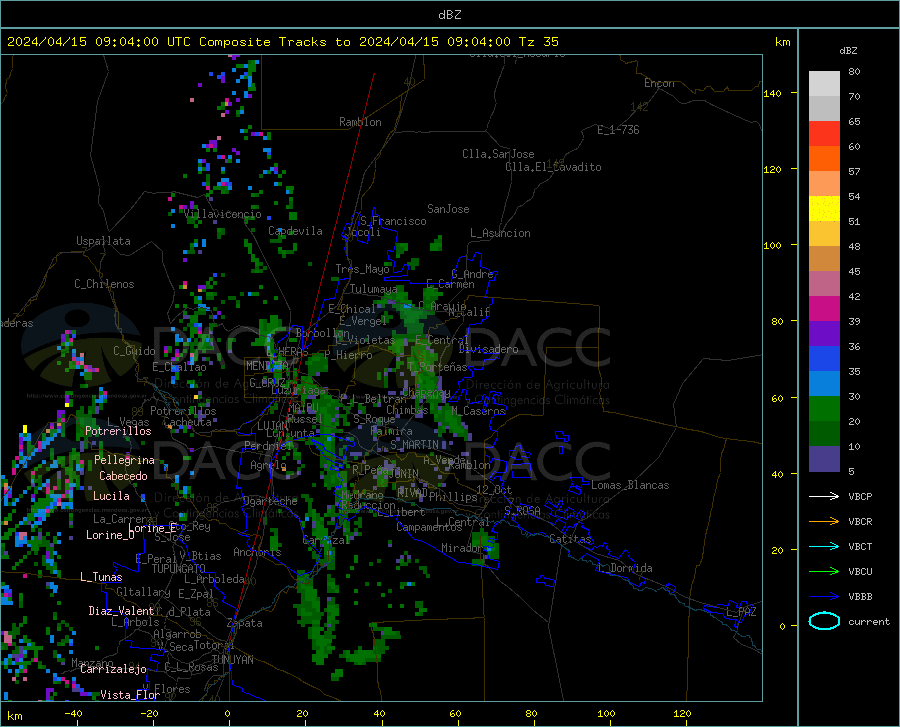Click the TUNUYAN city label
900x727 pixels.
(x=232, y=660)
